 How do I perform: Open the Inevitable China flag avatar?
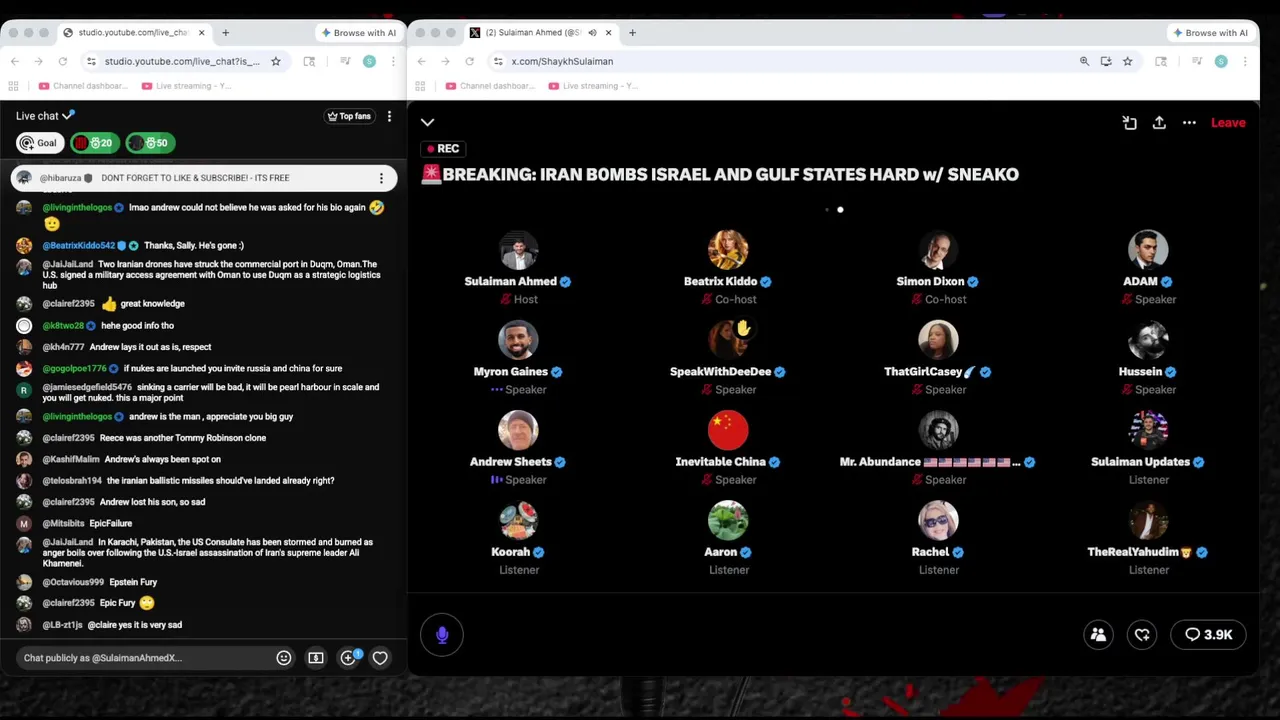point(728,431)
